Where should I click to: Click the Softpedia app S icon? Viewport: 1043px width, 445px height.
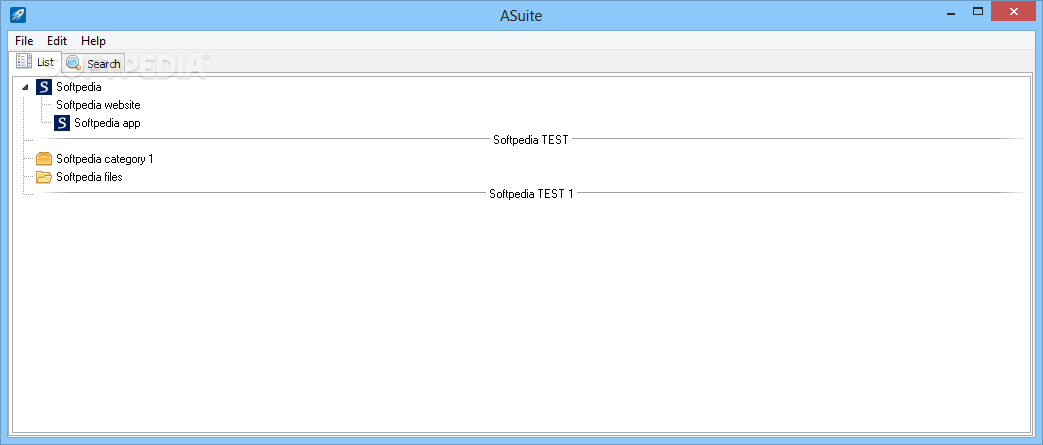62,123
